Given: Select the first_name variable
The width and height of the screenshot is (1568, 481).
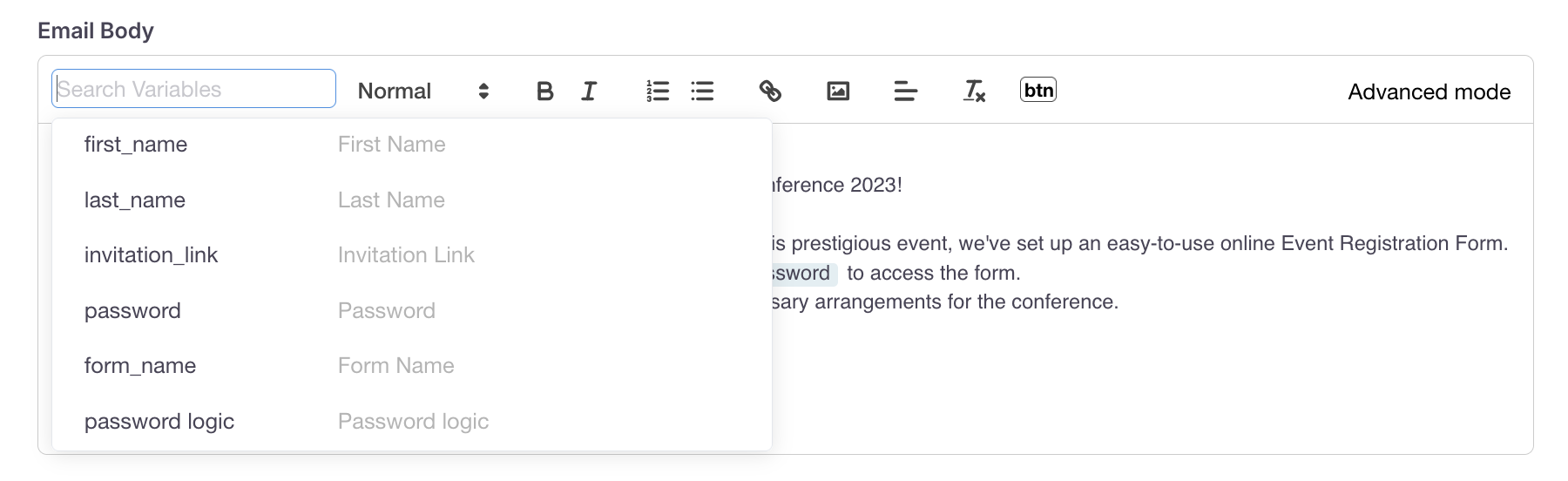Looking at the screenshot, I should (136, 145).
